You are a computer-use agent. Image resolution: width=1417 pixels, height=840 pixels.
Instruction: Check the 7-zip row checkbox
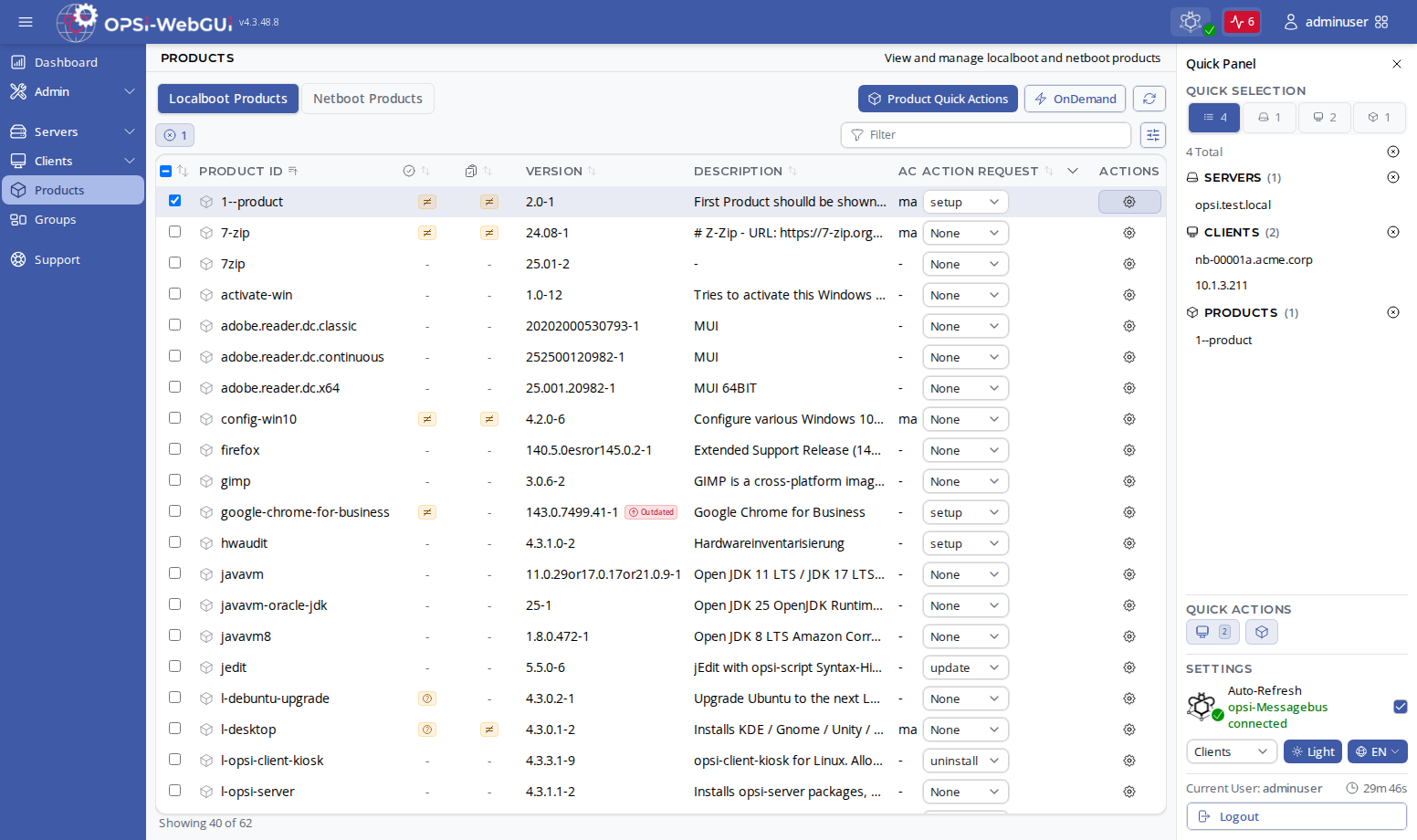pos(175,232)
